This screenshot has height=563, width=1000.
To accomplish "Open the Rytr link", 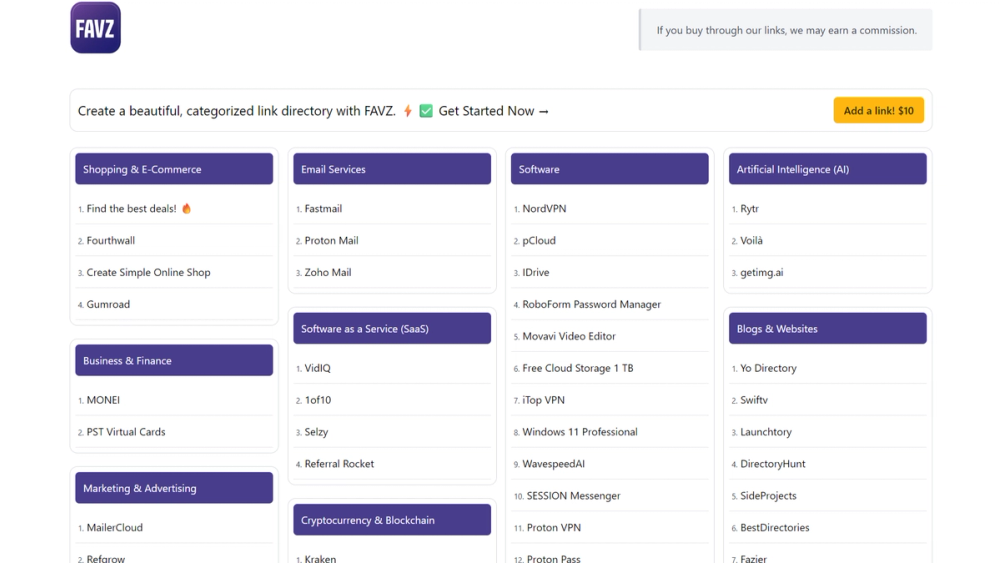I will pyautogui.click(x=749, y=208).
